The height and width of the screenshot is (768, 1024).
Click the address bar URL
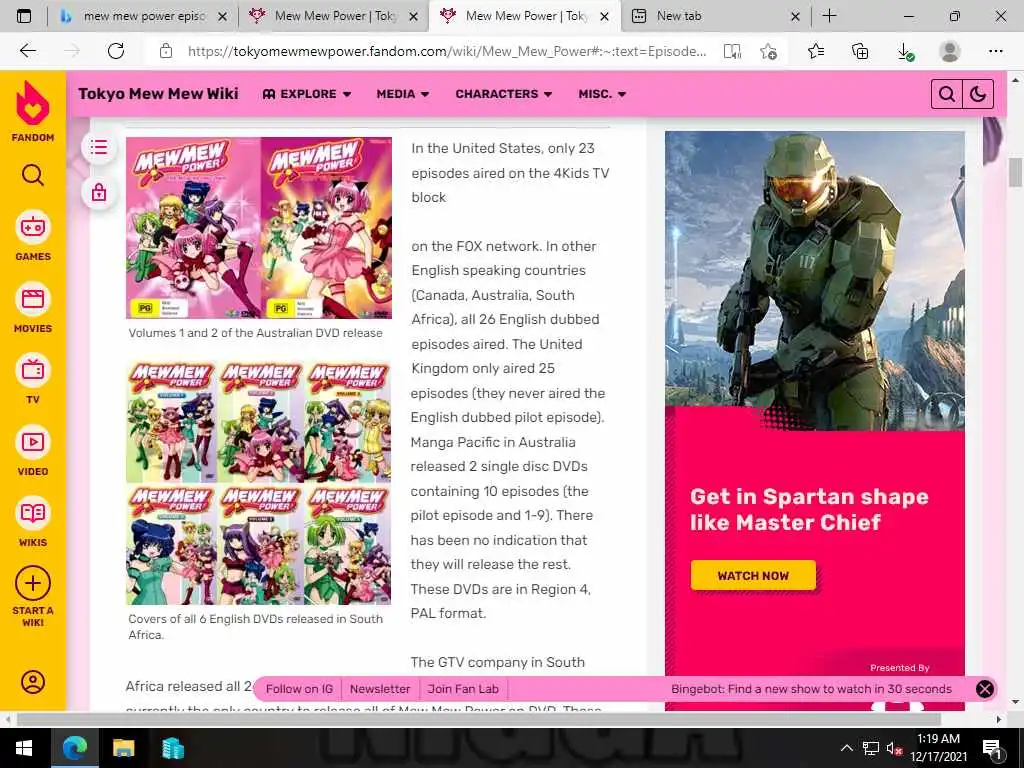[x=447, y=51]
